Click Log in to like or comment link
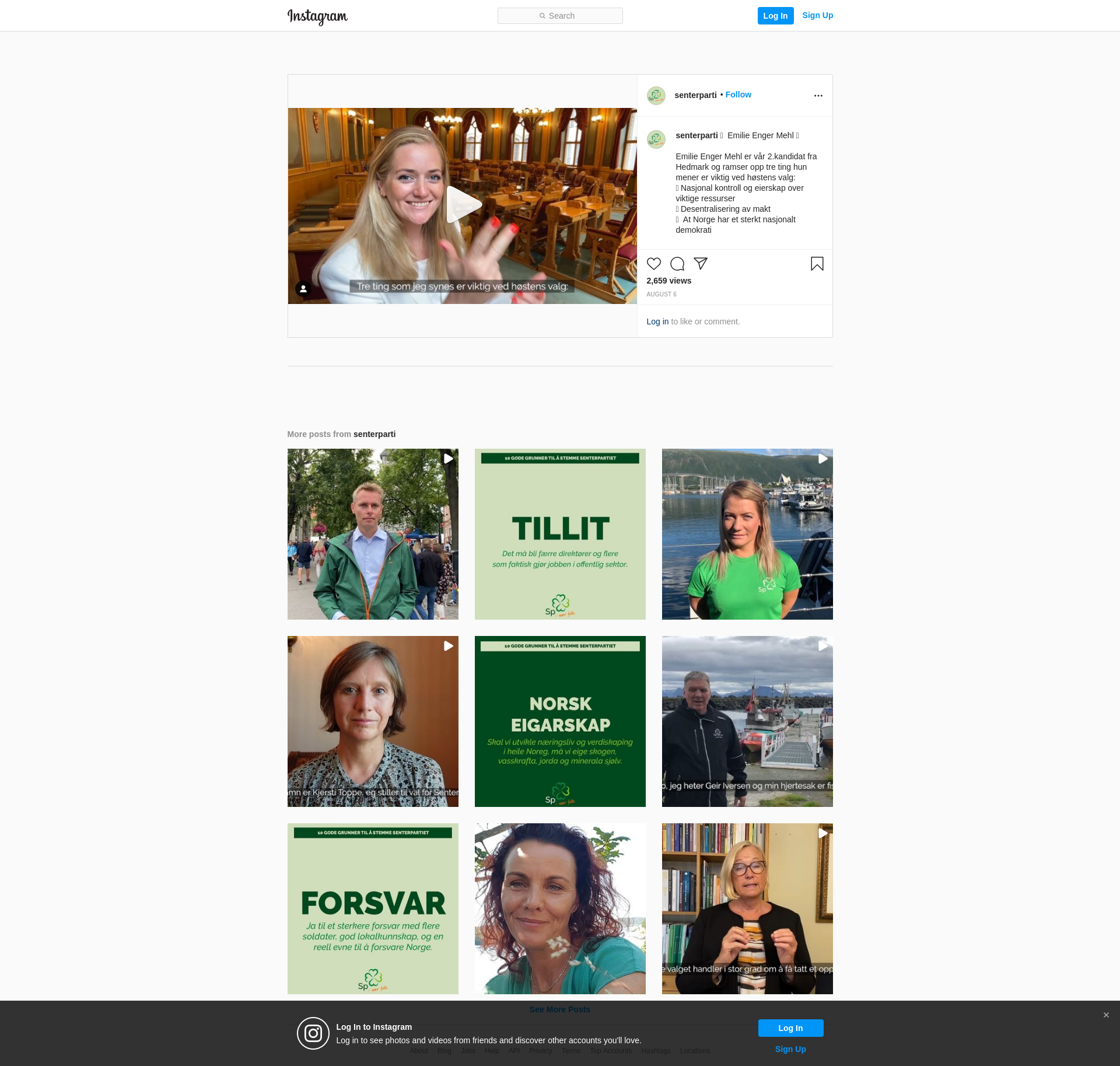1120x1066 pixels. point(657,321)
